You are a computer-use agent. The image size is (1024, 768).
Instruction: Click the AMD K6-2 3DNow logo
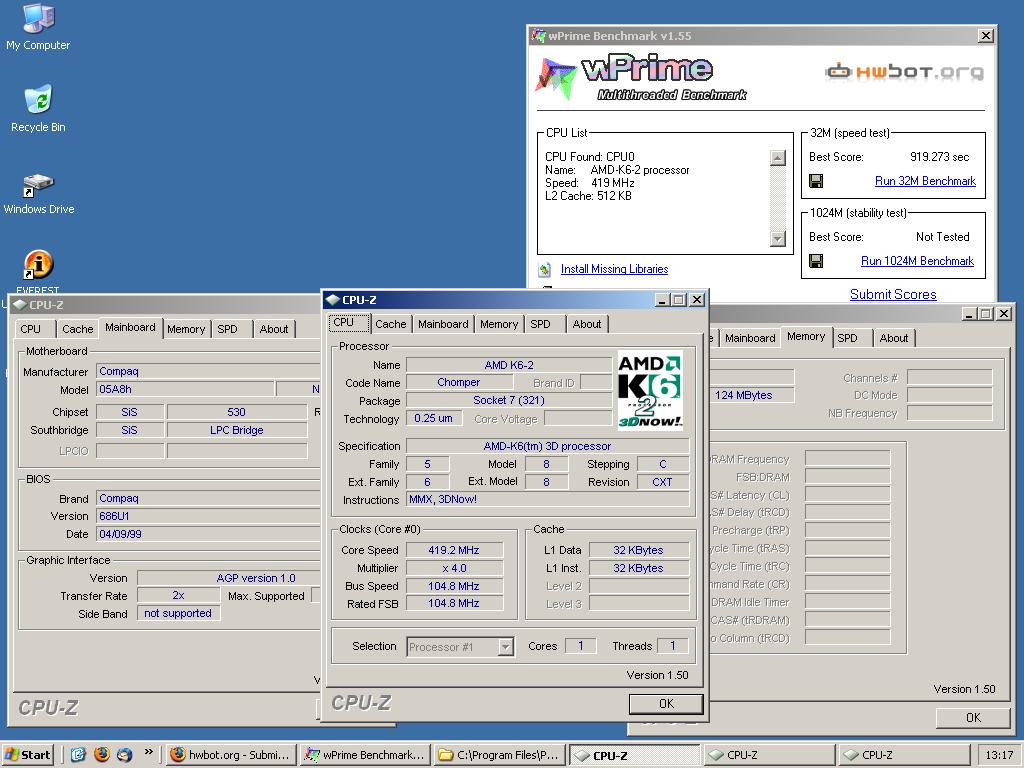click(x=650, y=390)
